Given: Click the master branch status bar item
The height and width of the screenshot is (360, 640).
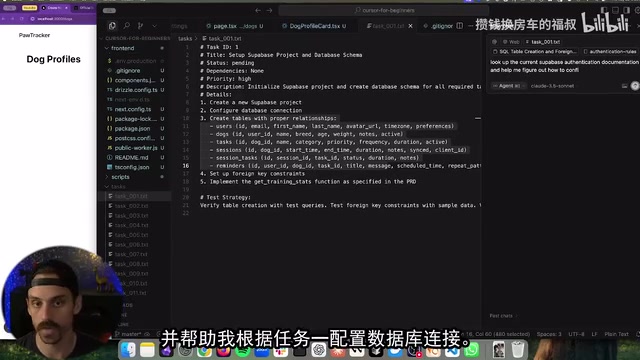Looking at the screenshot, I should pyautogui.click(x=128, y=334).
